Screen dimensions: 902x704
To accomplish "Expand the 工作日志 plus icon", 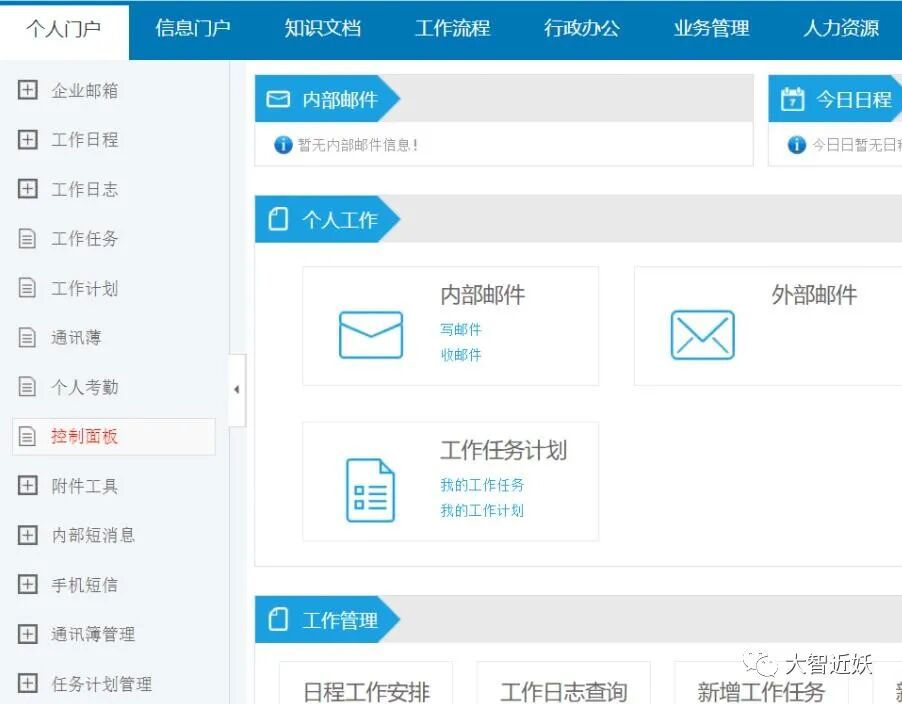I will coord(28,189).
